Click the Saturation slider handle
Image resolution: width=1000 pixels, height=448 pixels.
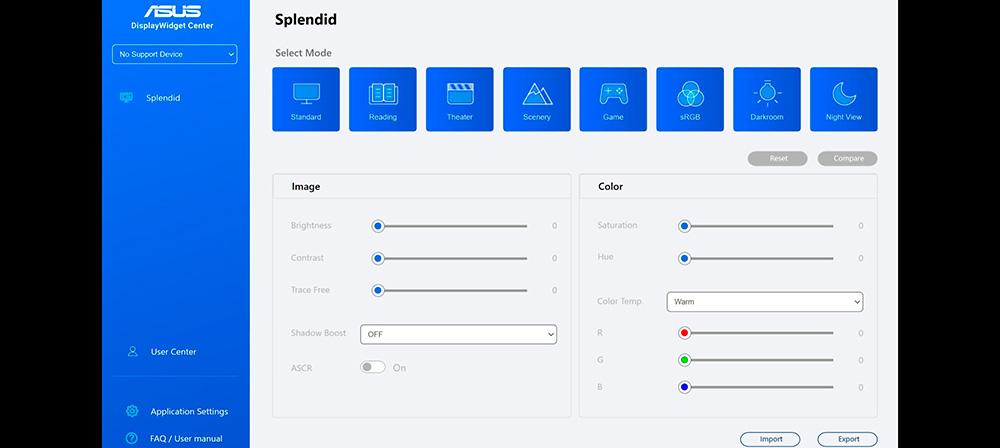pyautogui.click(x=684, y=226)
